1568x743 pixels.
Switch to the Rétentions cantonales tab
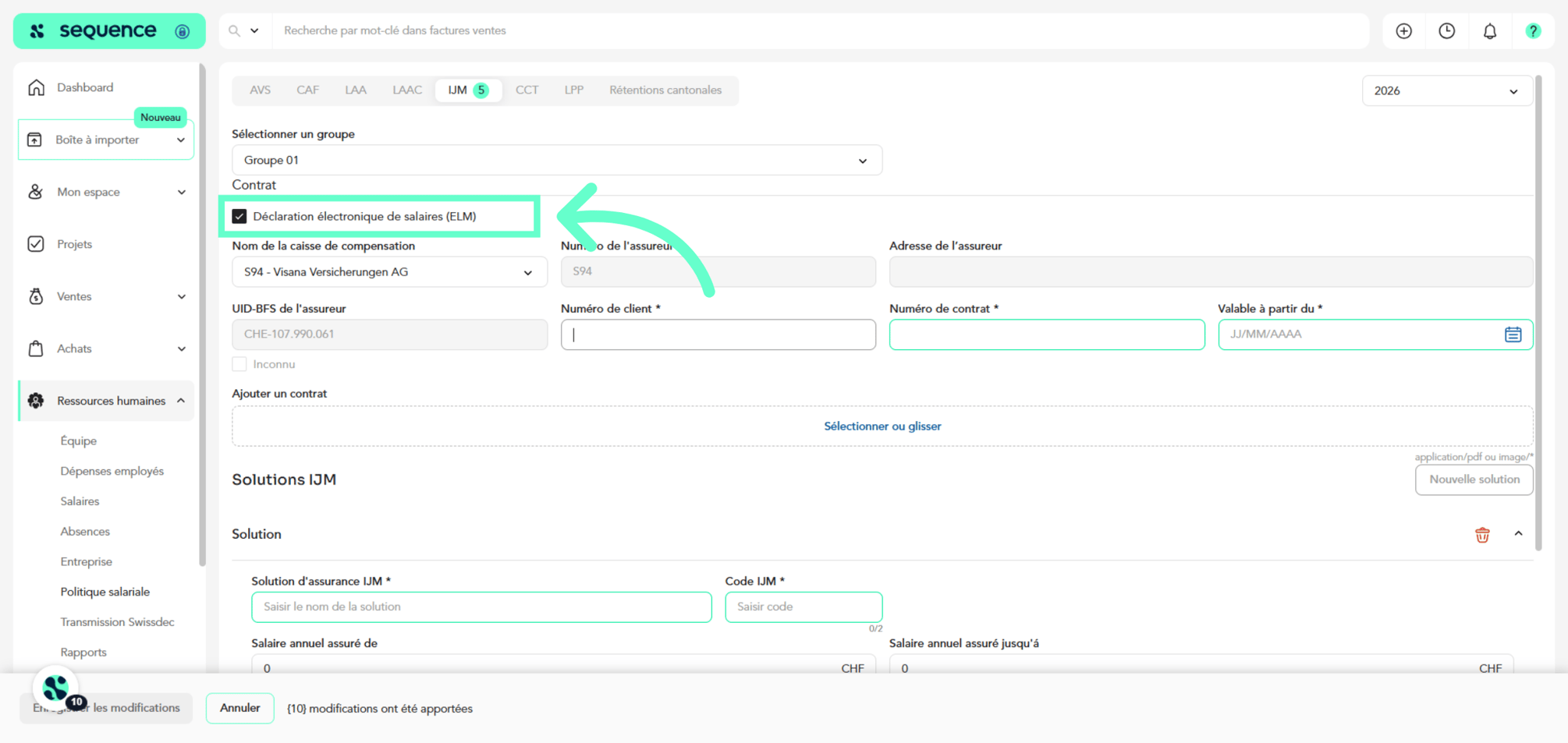(665, 90)
